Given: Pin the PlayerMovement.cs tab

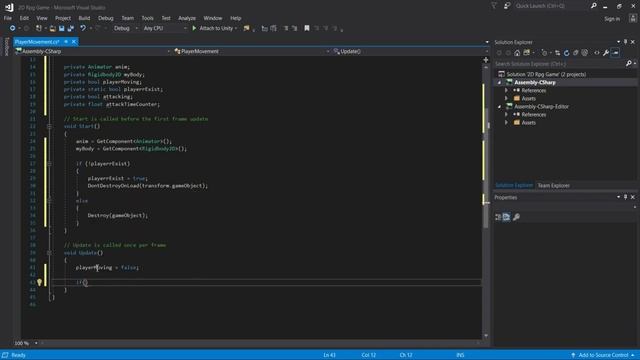Looking at the screenshot, I should (66, 42).
